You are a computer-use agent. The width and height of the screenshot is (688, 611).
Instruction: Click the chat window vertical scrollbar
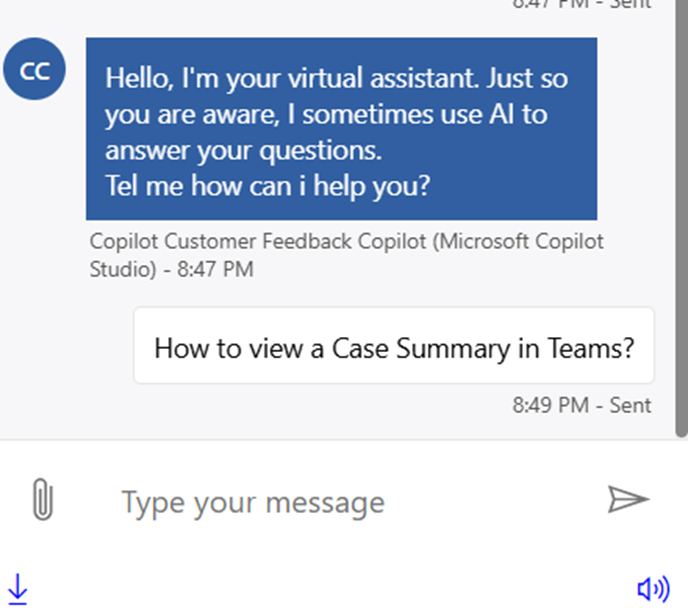(682, 218)
